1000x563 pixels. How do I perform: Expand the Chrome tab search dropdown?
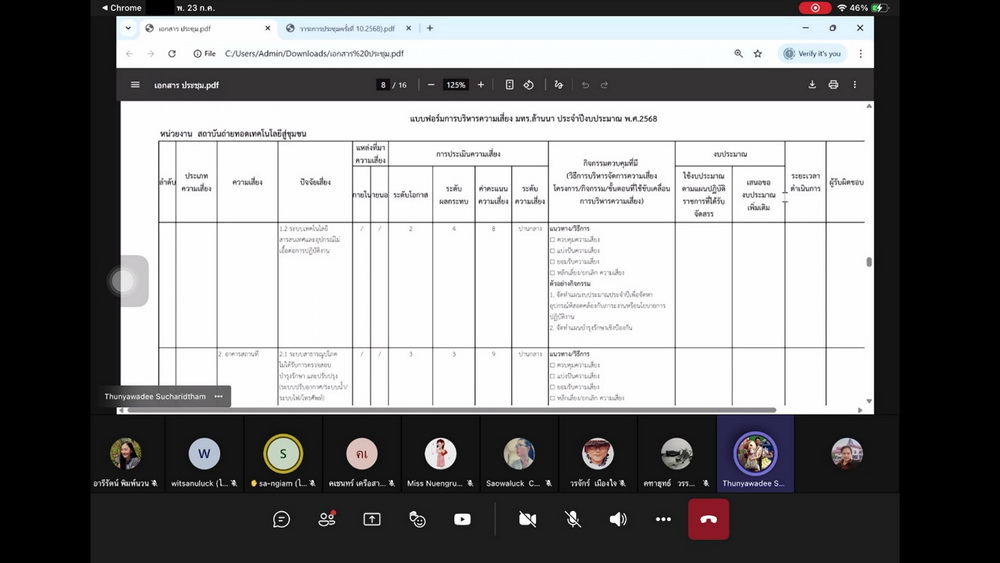point(128,28)
